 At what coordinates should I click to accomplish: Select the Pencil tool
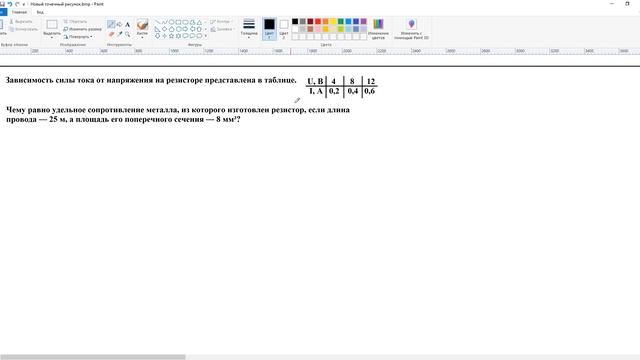111,24
